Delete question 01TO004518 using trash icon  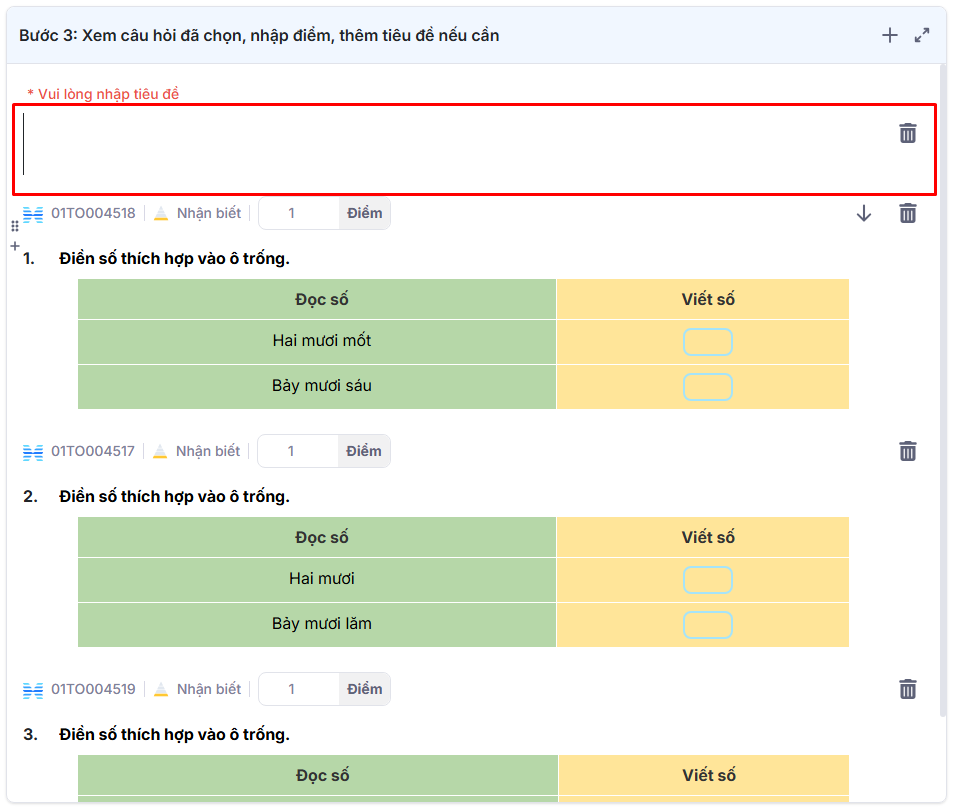point(907,213)
